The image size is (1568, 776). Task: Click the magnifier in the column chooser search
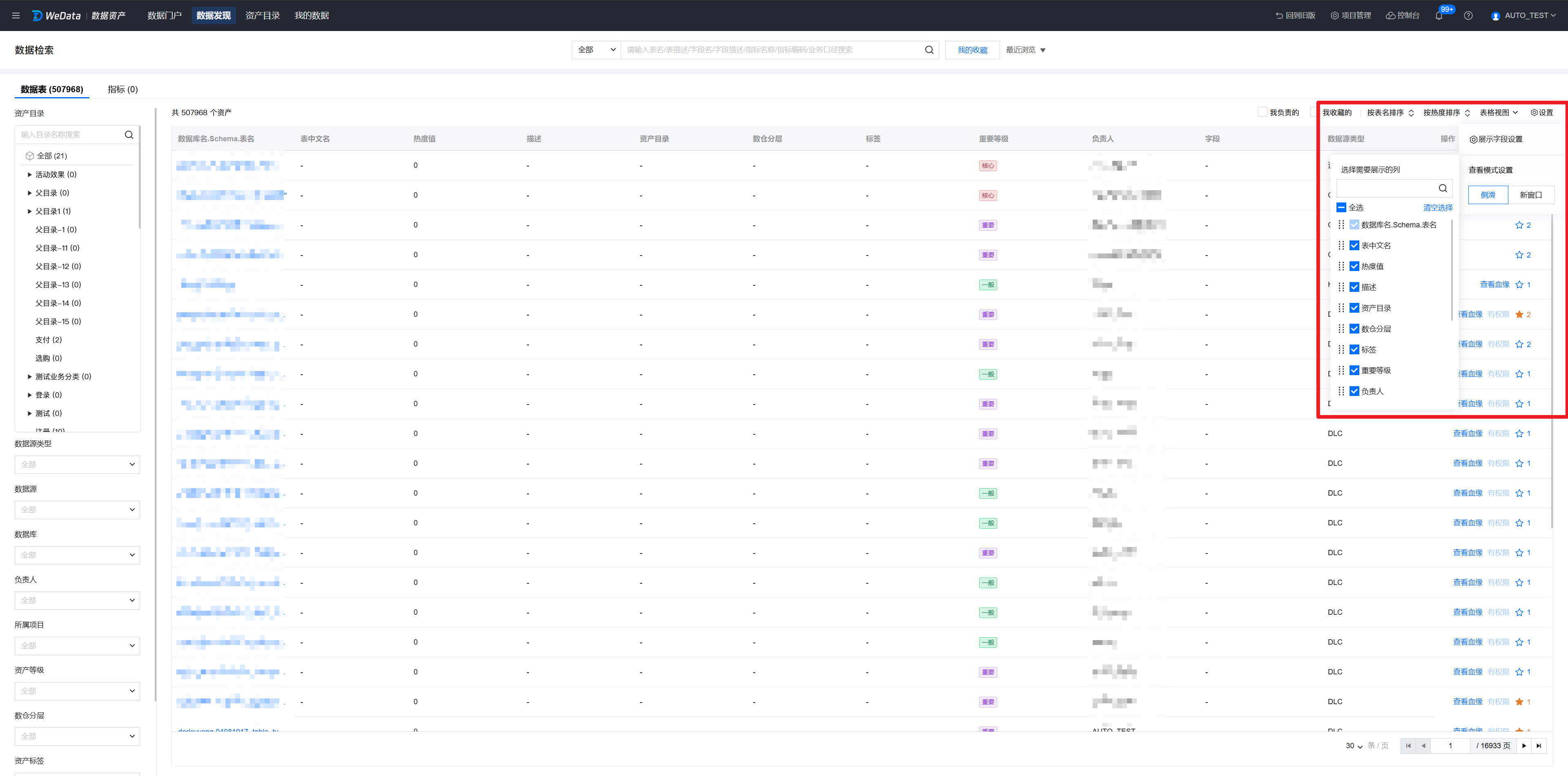[1443, 188]
